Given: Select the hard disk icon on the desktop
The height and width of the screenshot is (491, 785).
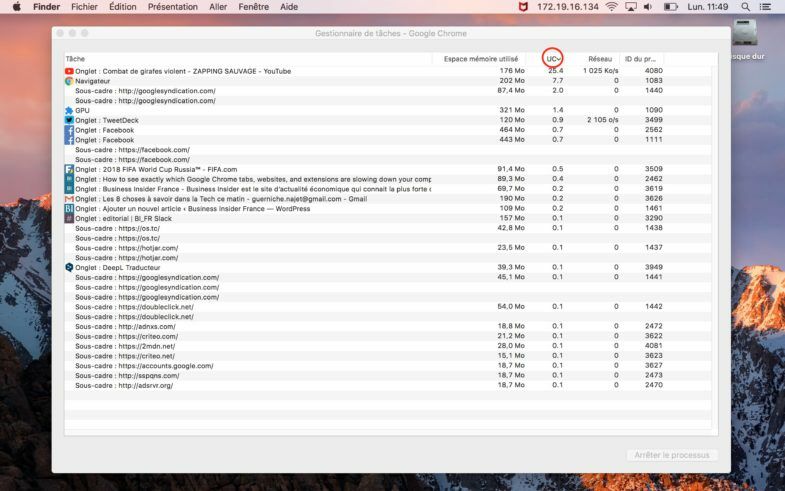Looking at the screenshot, I should [x=744, y=33].
